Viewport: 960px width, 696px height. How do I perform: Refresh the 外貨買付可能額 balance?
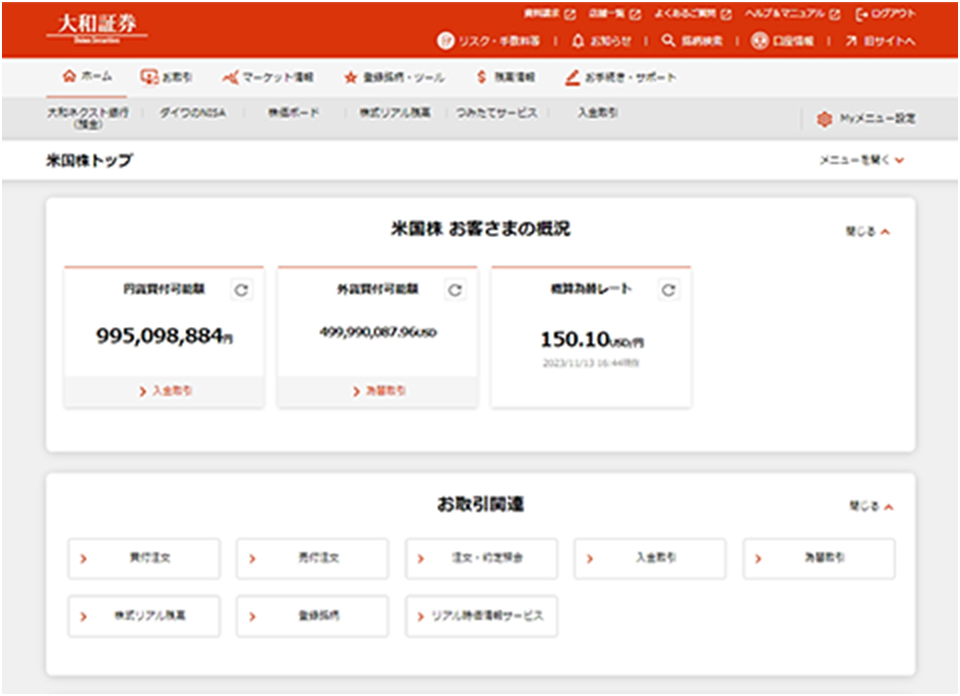tap(455, 290)
